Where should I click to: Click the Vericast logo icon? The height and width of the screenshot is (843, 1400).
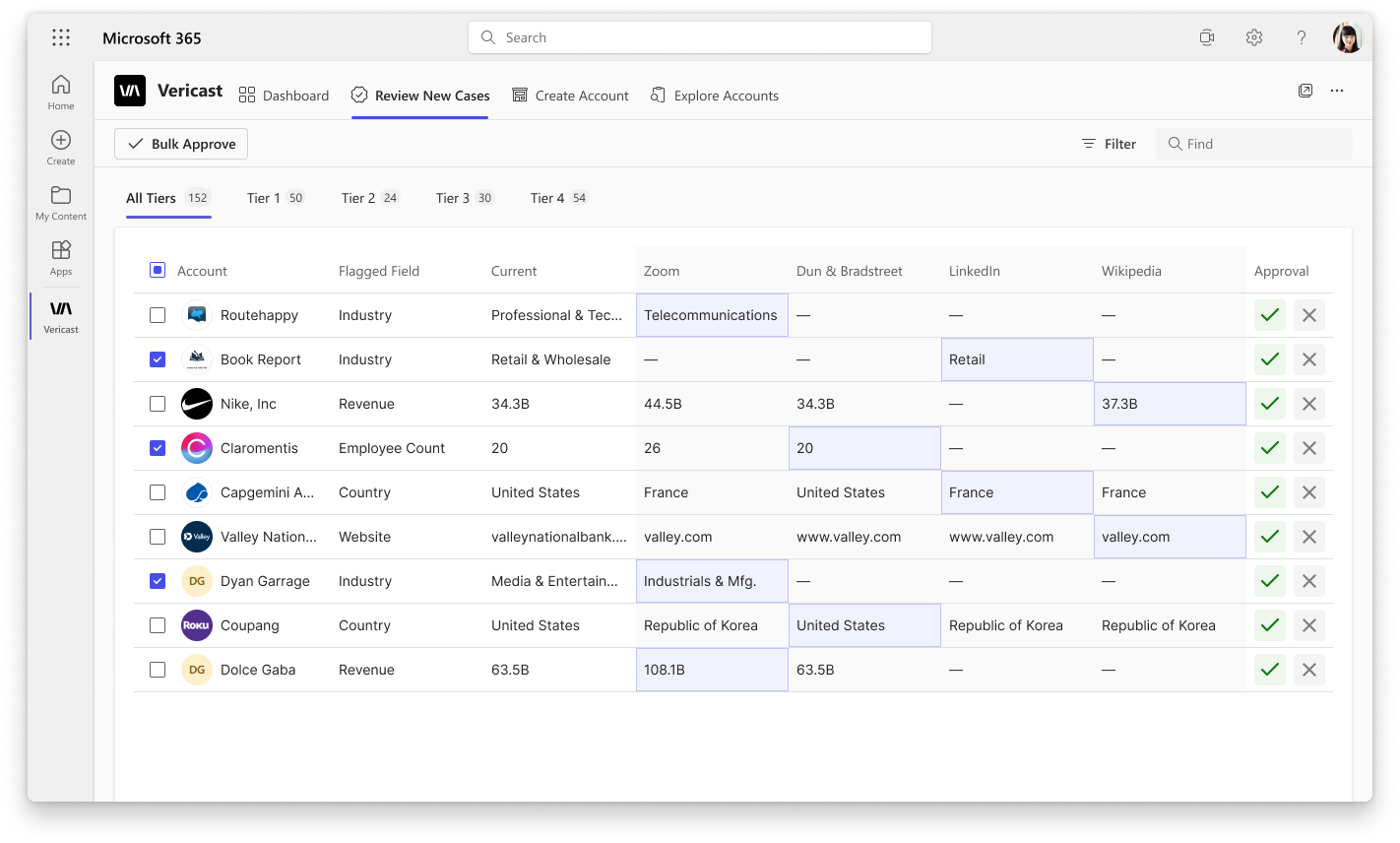[130, 91]
